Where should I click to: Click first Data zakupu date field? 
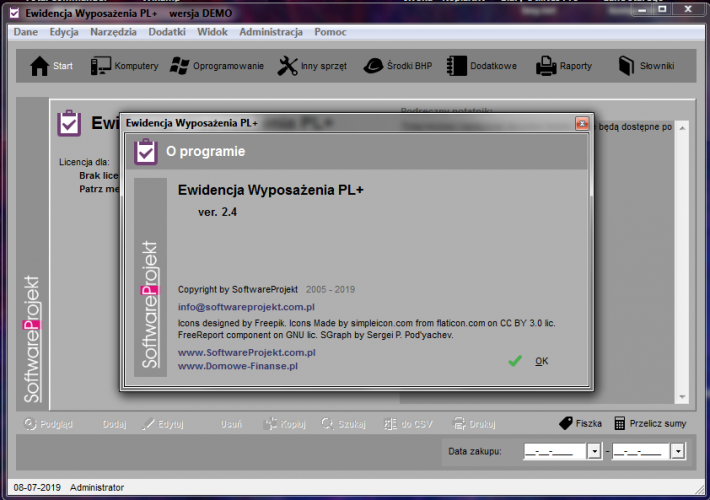pos(555,452)
